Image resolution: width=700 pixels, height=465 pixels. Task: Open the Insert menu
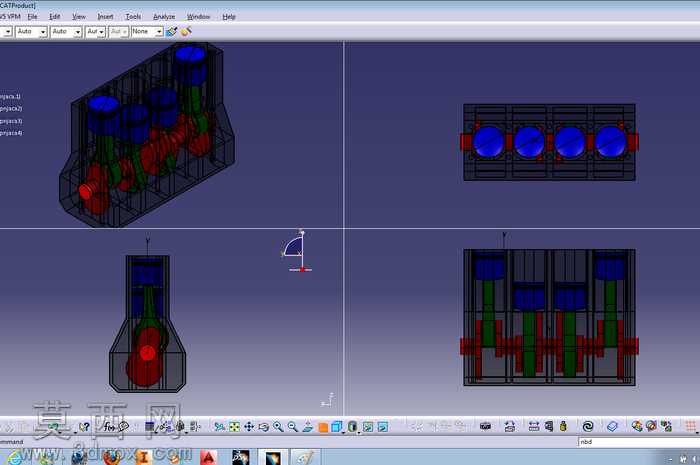(x=105, y=17)
